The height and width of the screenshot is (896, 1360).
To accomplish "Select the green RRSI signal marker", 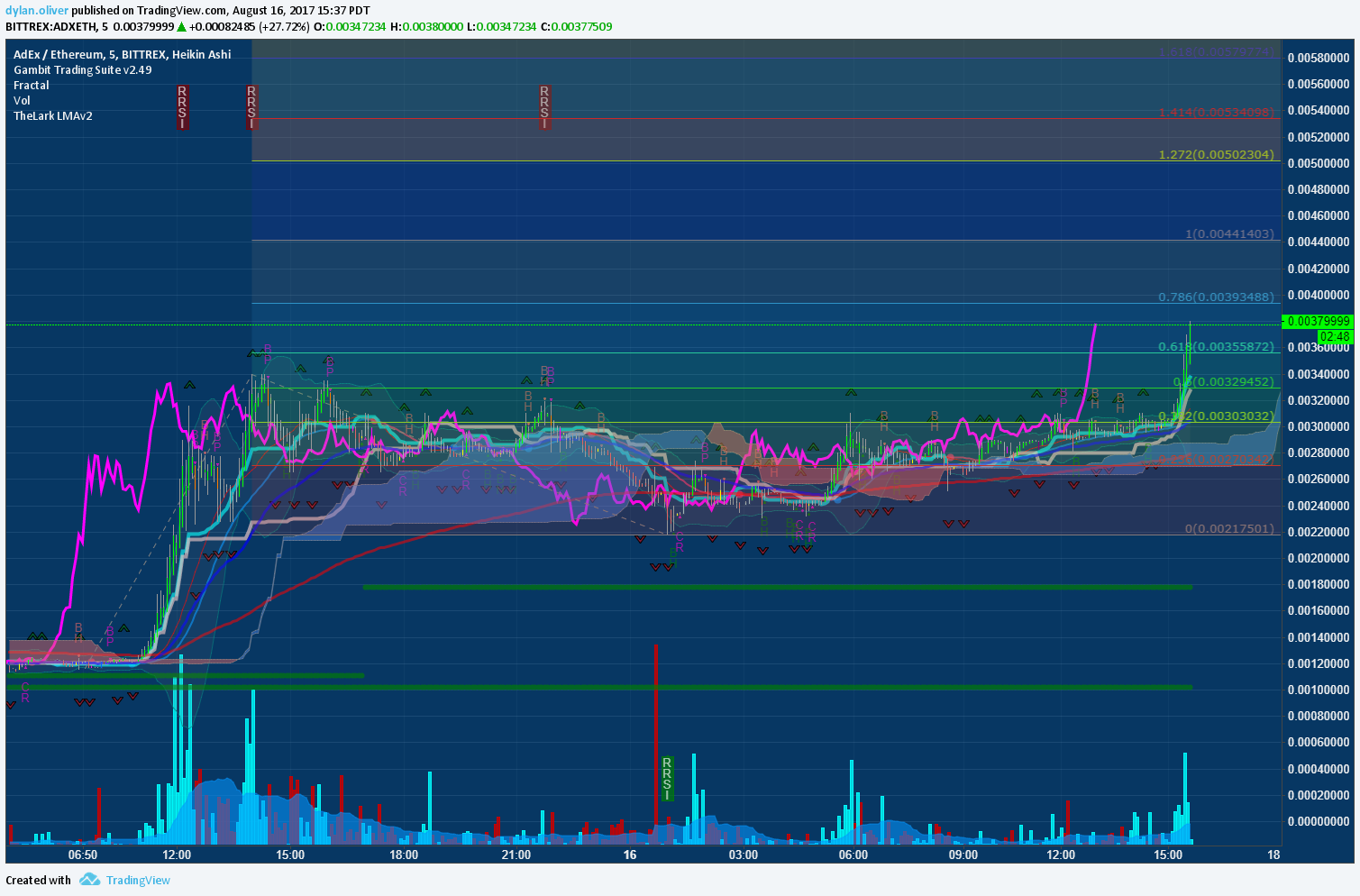I will pos(667,779).
